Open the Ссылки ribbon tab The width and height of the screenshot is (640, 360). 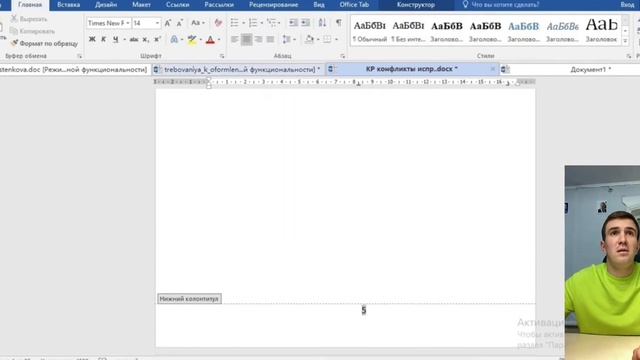click(x=178, y=5)
